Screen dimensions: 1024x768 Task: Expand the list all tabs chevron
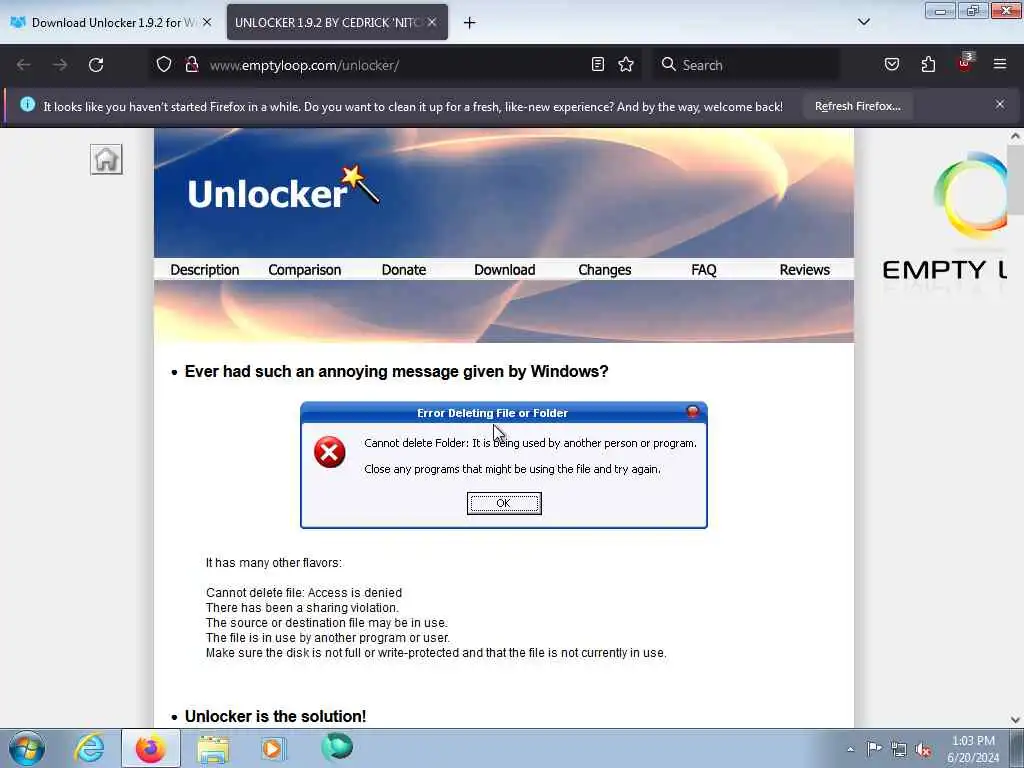(x=863, y=22)
